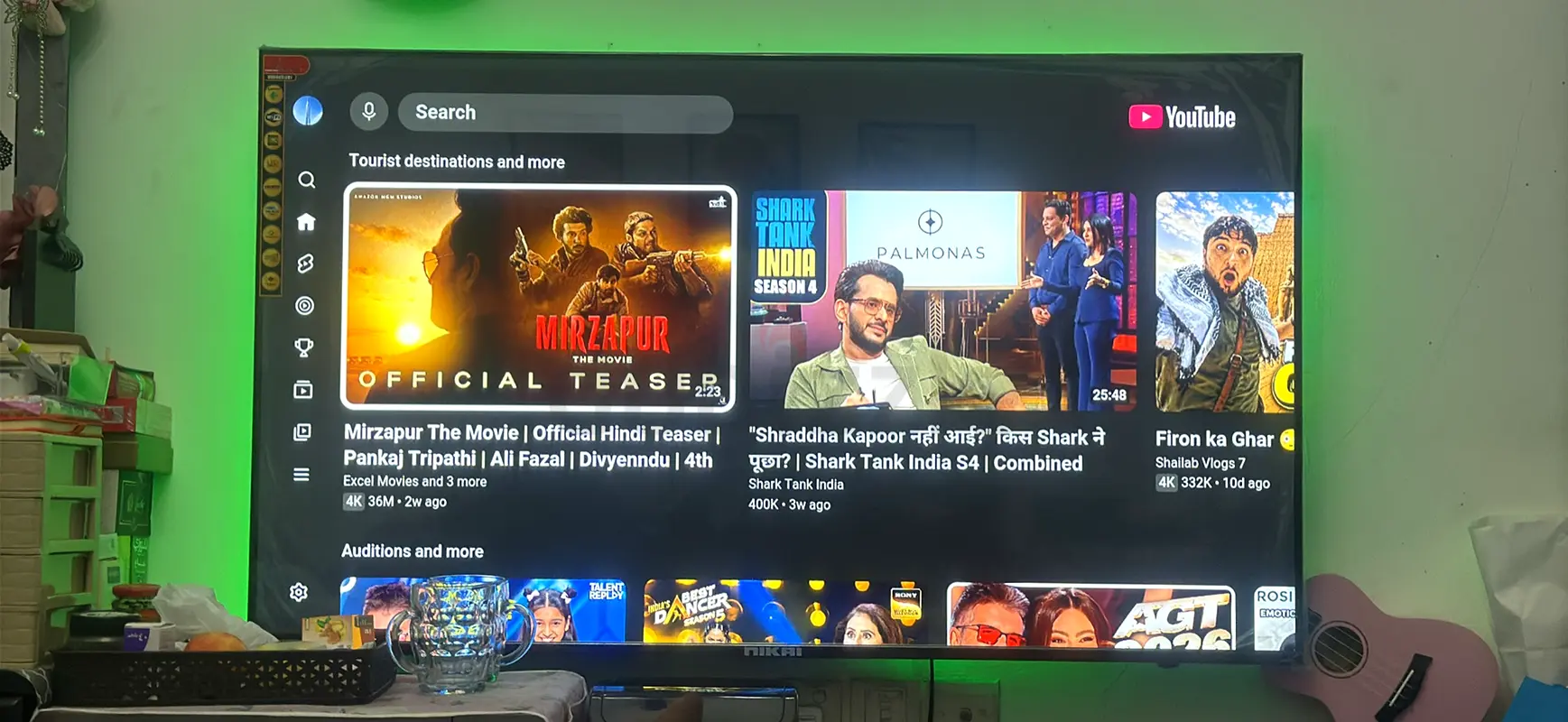Play the Mirzapur Official Teaser thumbnail

coord(539,298)
